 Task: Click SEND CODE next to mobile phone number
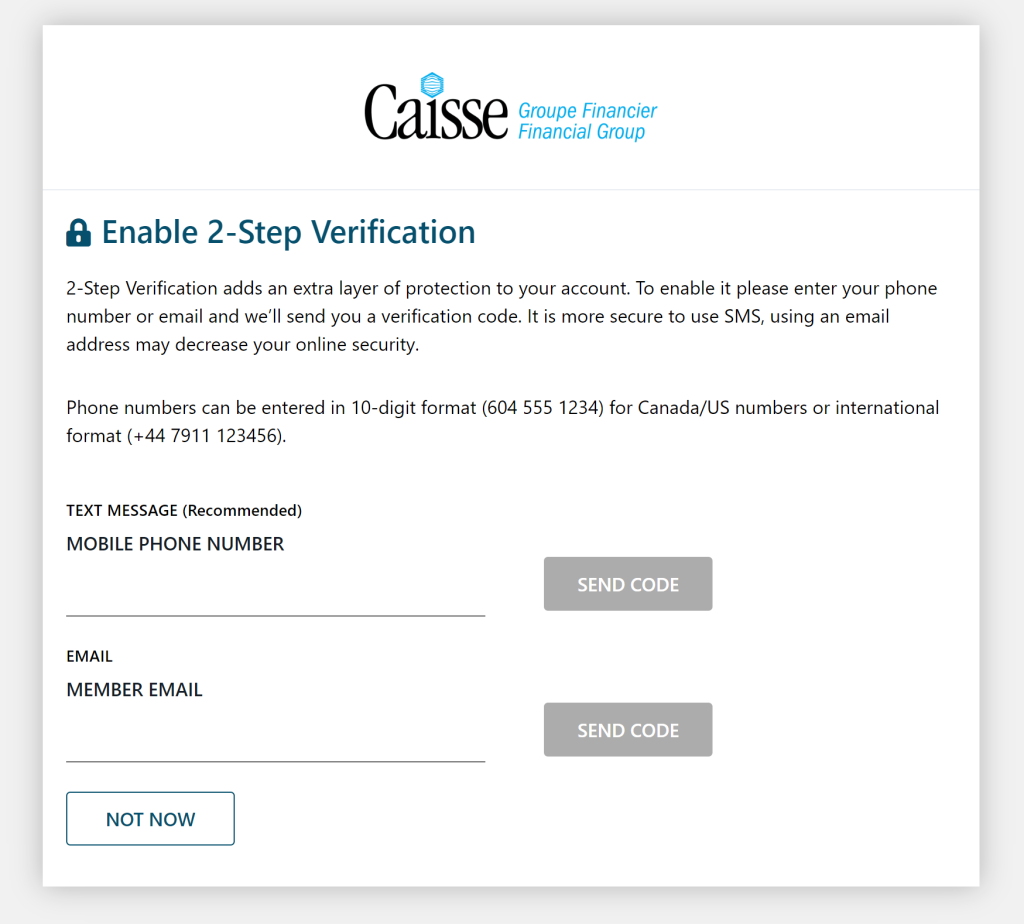coord(627,583)
